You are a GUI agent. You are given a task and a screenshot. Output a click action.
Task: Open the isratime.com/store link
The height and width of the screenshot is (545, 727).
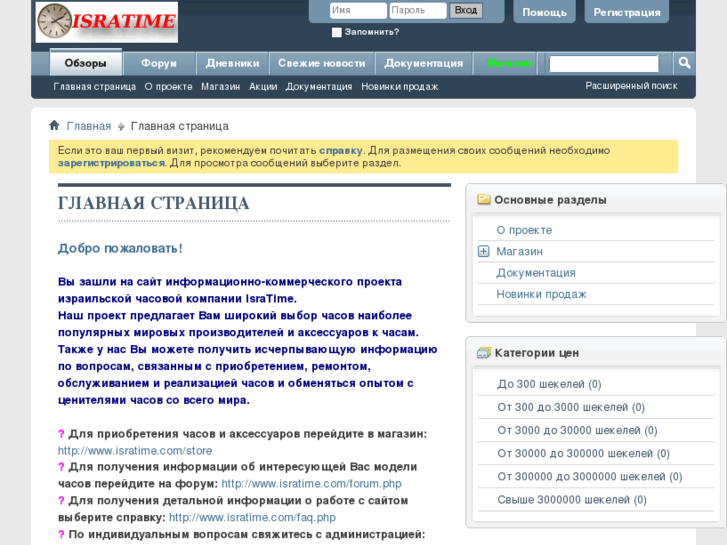135,450
